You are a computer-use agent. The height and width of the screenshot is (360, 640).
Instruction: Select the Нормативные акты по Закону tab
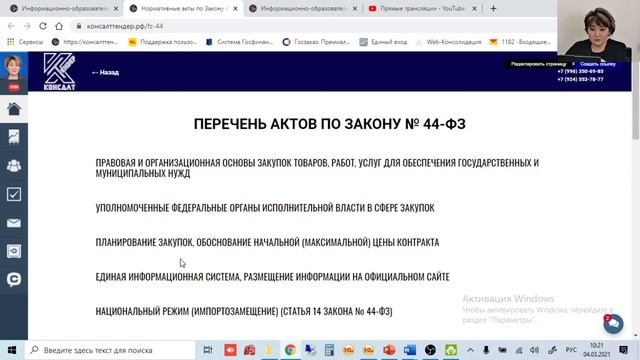point(183,8)
